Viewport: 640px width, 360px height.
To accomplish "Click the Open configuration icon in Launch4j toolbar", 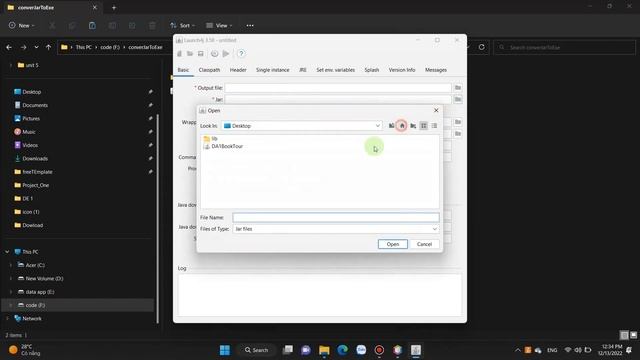I will (x=190, y=54).
